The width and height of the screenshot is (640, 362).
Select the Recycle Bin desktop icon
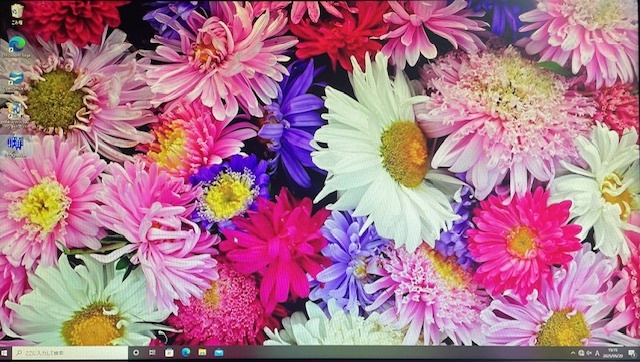point(17,14)
